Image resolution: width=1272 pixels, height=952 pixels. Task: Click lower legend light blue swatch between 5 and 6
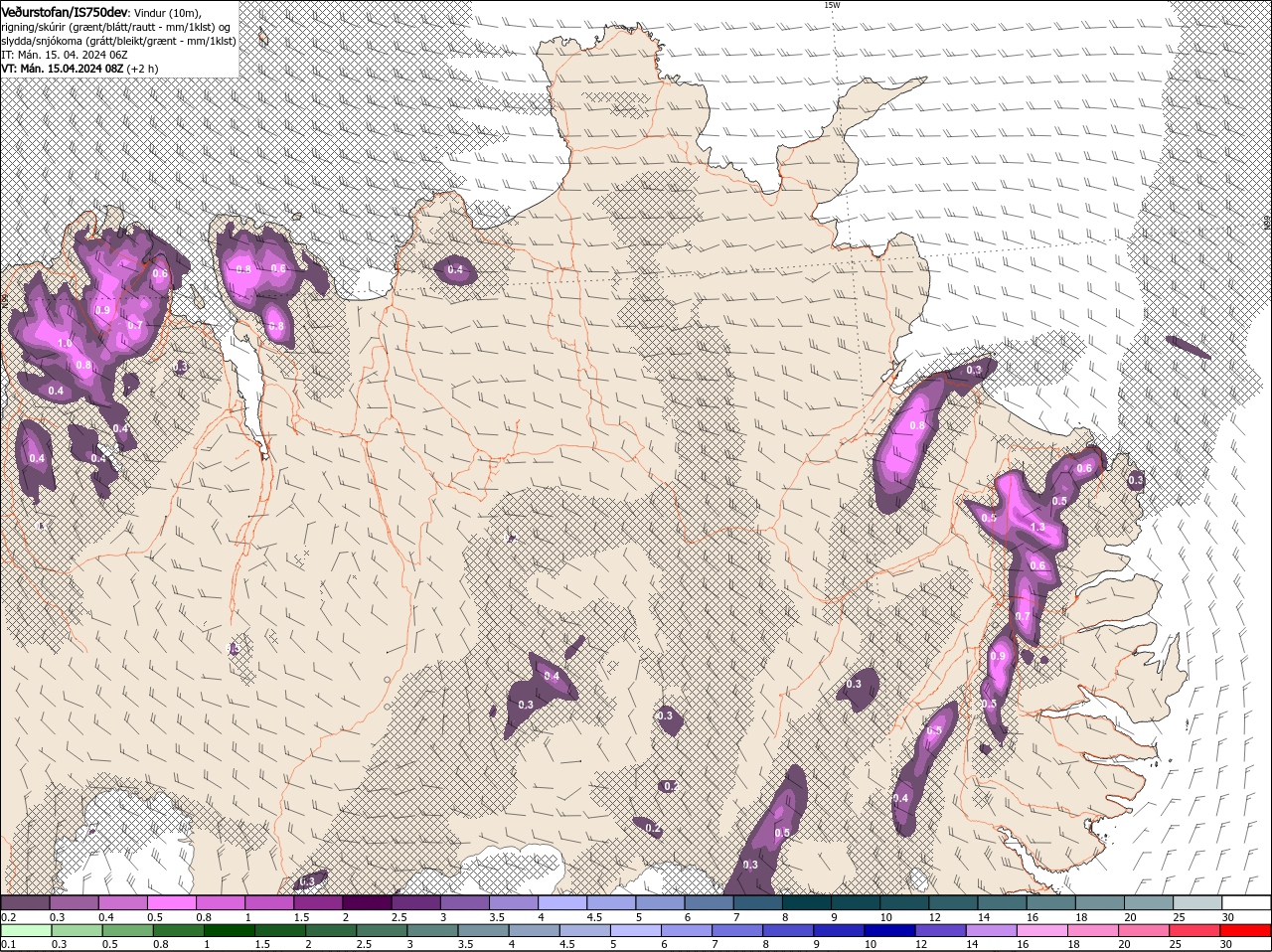636,930
